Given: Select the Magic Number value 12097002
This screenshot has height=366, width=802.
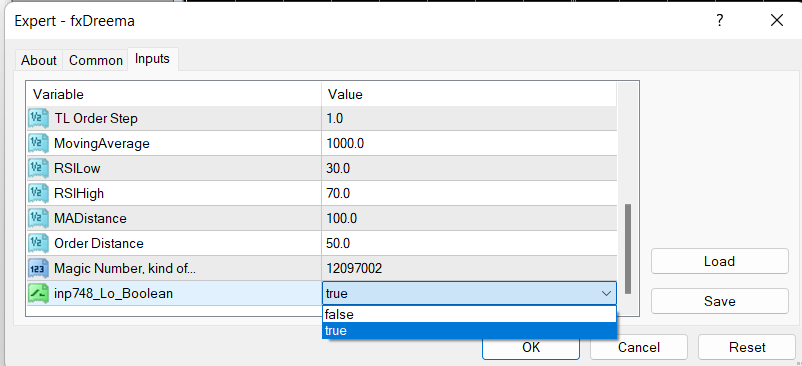Looking at the screenshot, I should [x=354, y=268].
